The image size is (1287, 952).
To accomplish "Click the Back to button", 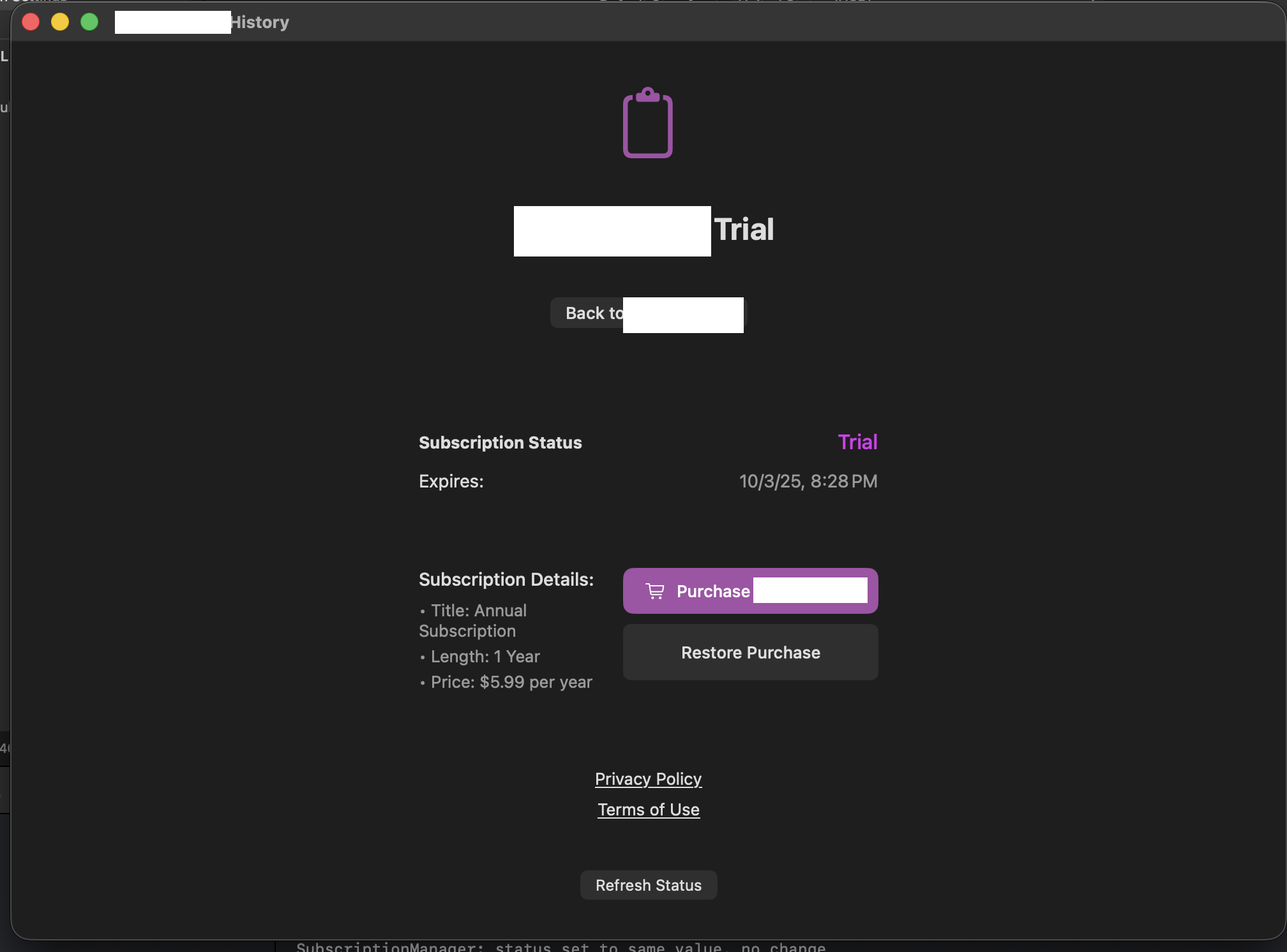I will [592, 313].
